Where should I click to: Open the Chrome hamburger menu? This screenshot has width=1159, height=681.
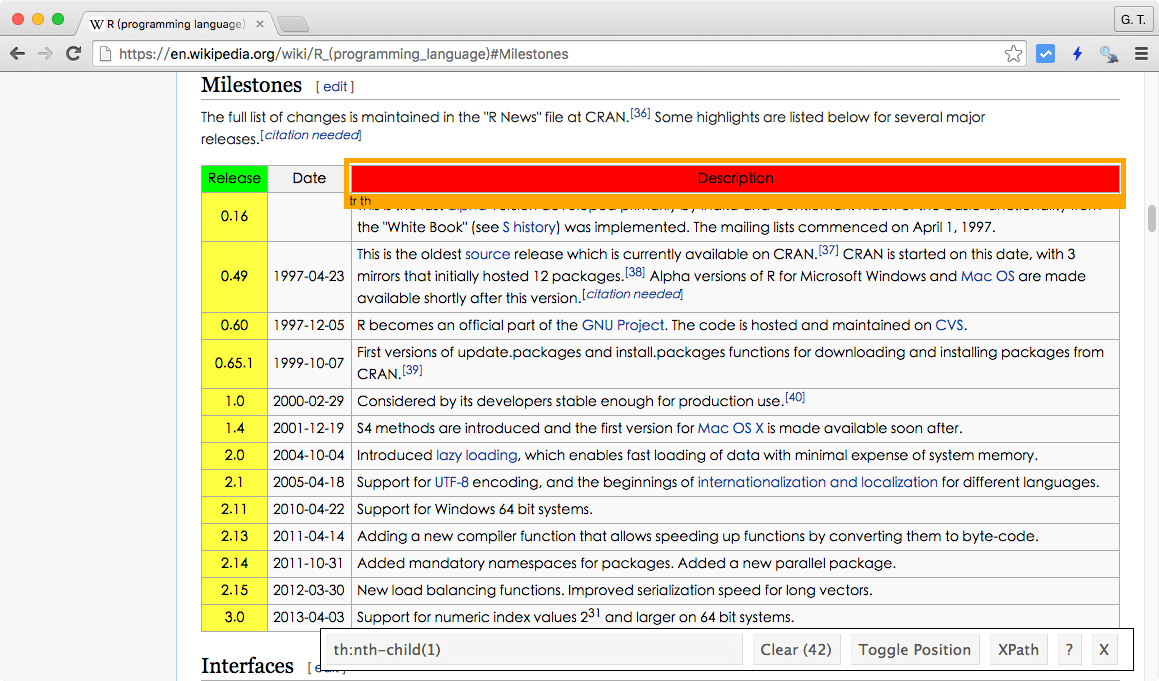click(1141, 54)
